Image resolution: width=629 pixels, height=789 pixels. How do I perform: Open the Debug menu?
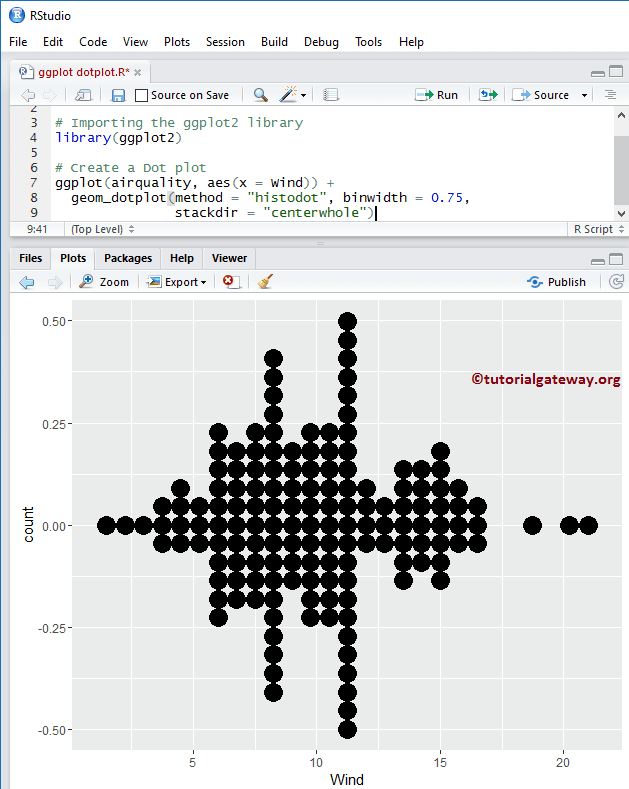(x=321, y=42)
